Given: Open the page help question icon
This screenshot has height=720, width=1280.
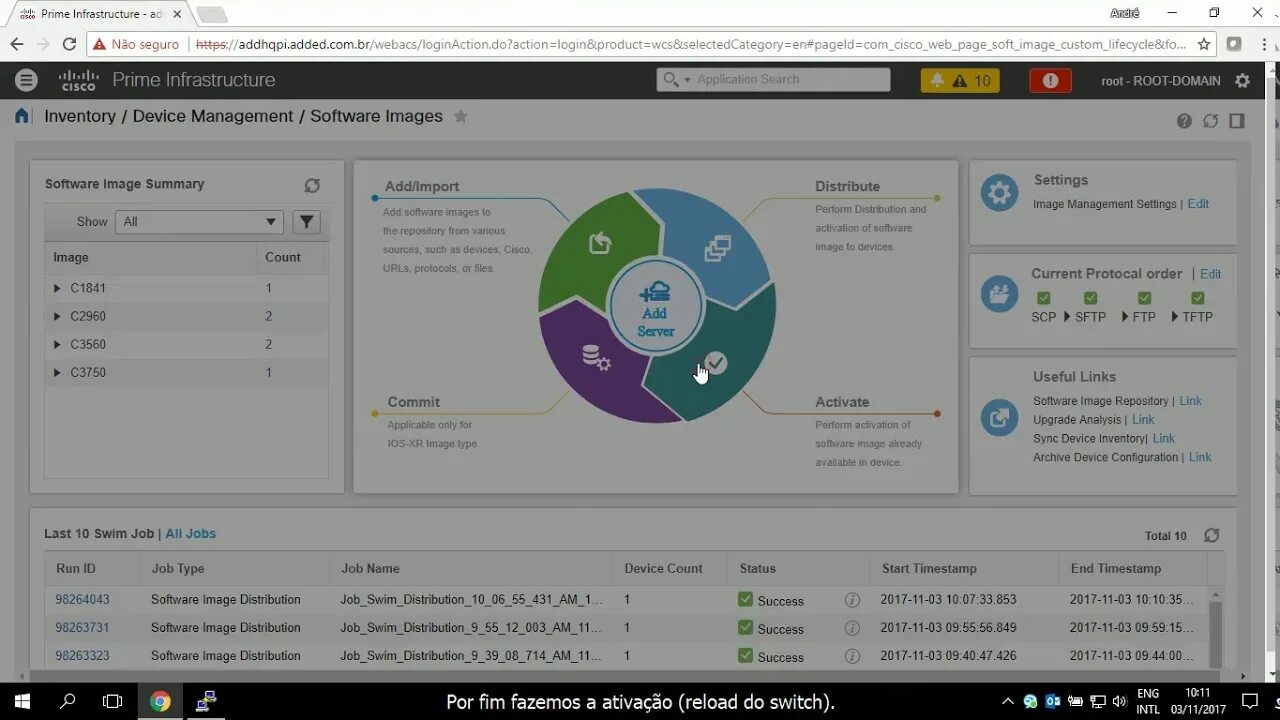Looking at the screenshot, I should pos(1184,121).
